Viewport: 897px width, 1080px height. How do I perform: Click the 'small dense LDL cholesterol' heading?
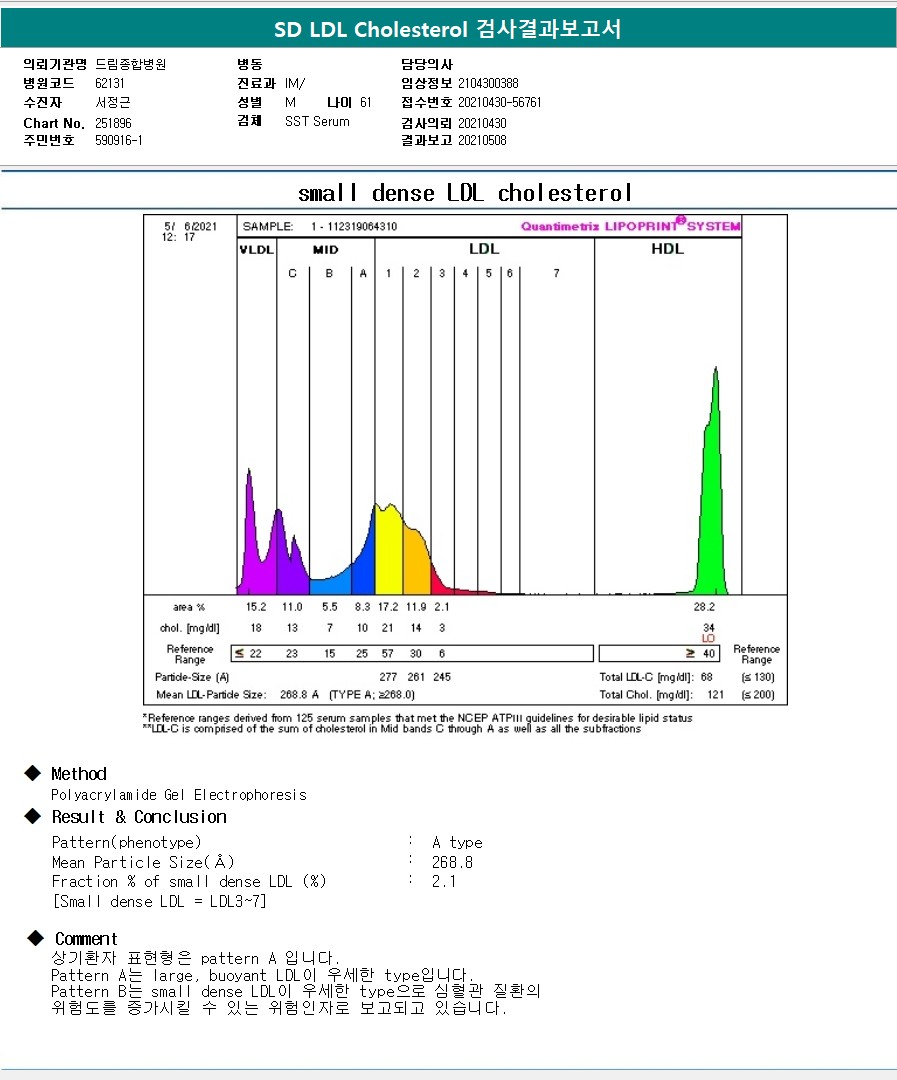tap(465, 192)
